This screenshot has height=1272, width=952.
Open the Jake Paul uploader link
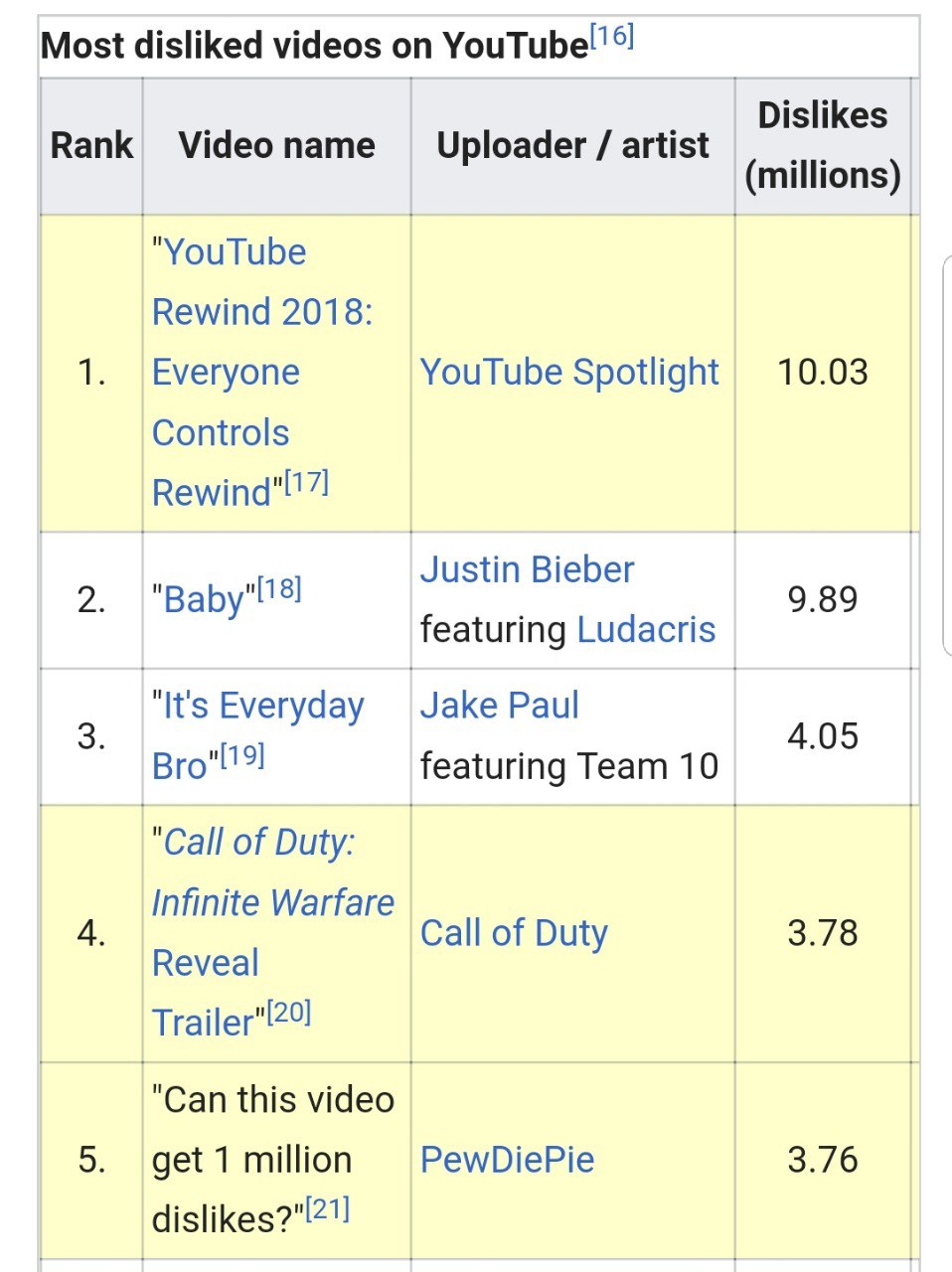(x=499, y=706)
